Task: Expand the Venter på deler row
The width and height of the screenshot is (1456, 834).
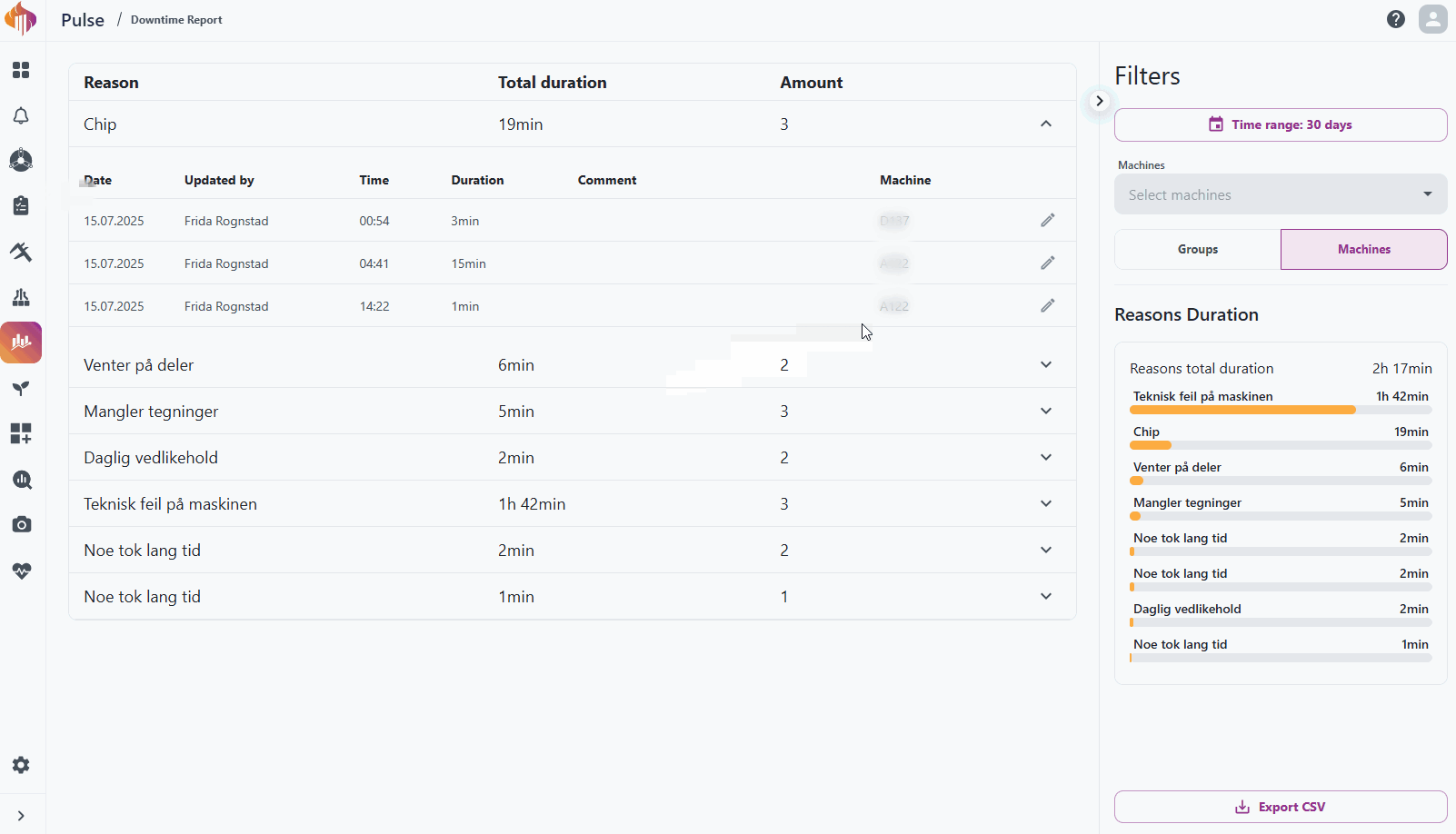Action: (1045, 365)
